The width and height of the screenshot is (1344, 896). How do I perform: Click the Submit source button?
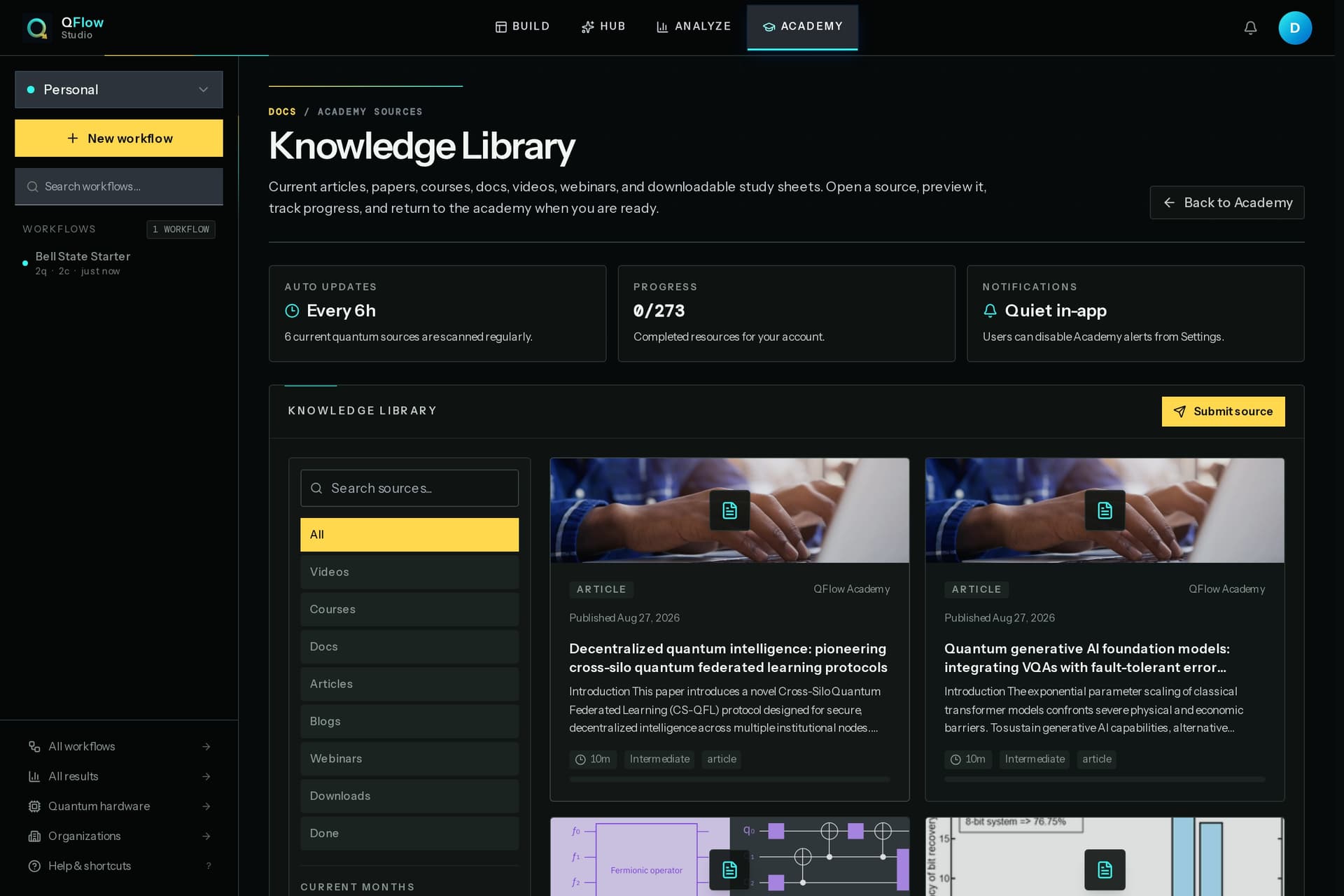[x=1223, y=412]
